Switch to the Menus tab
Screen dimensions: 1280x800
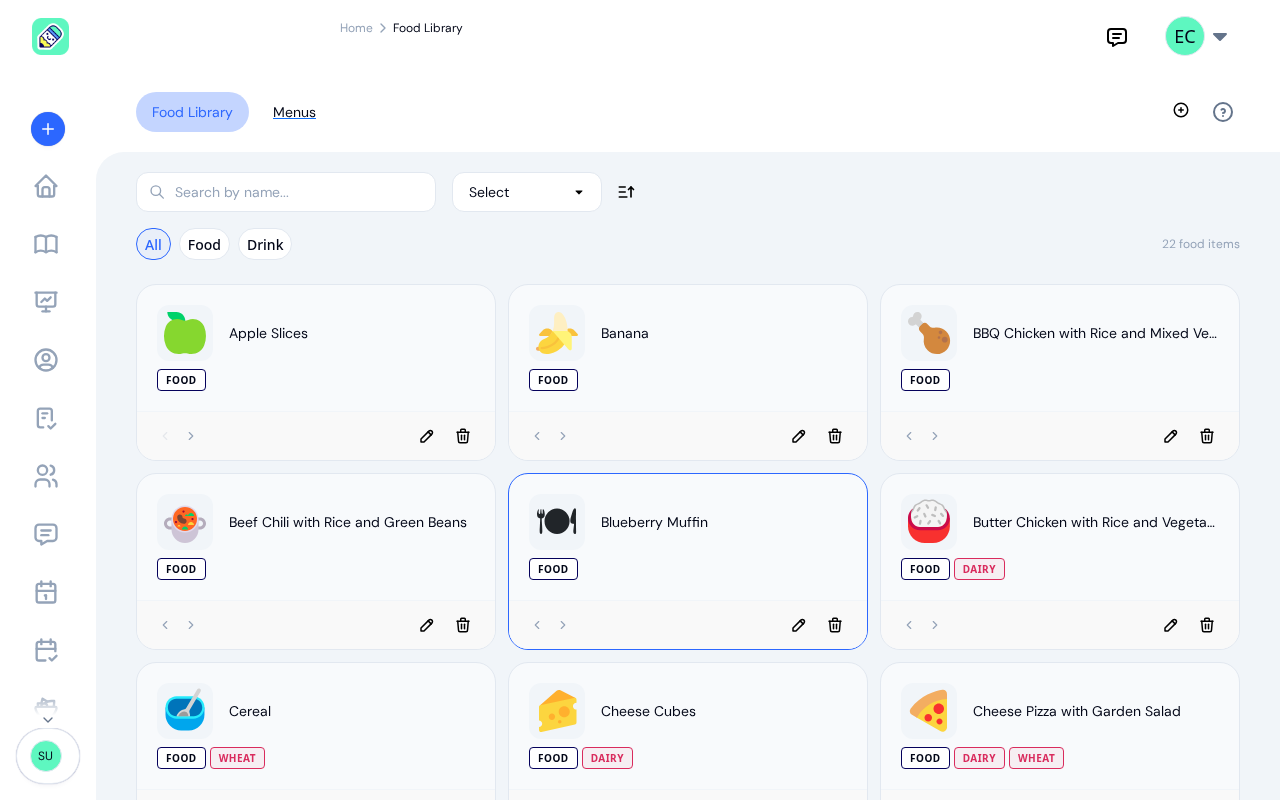click(294, 112)
